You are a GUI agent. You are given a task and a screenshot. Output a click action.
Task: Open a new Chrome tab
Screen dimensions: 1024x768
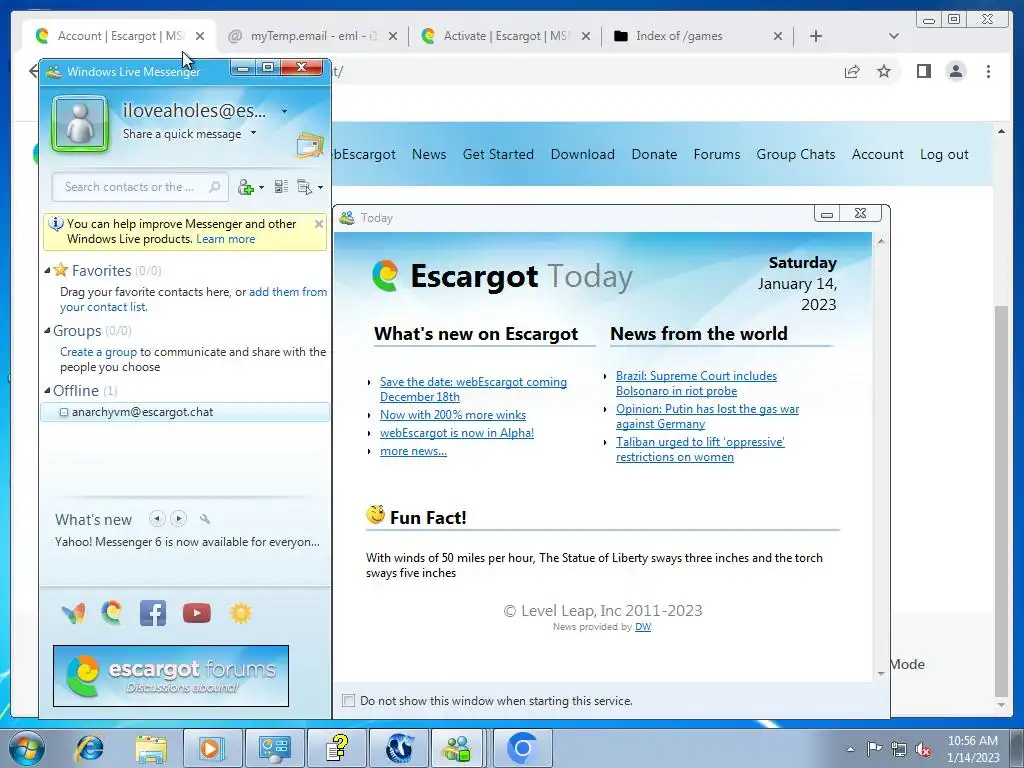coord(816,36)
